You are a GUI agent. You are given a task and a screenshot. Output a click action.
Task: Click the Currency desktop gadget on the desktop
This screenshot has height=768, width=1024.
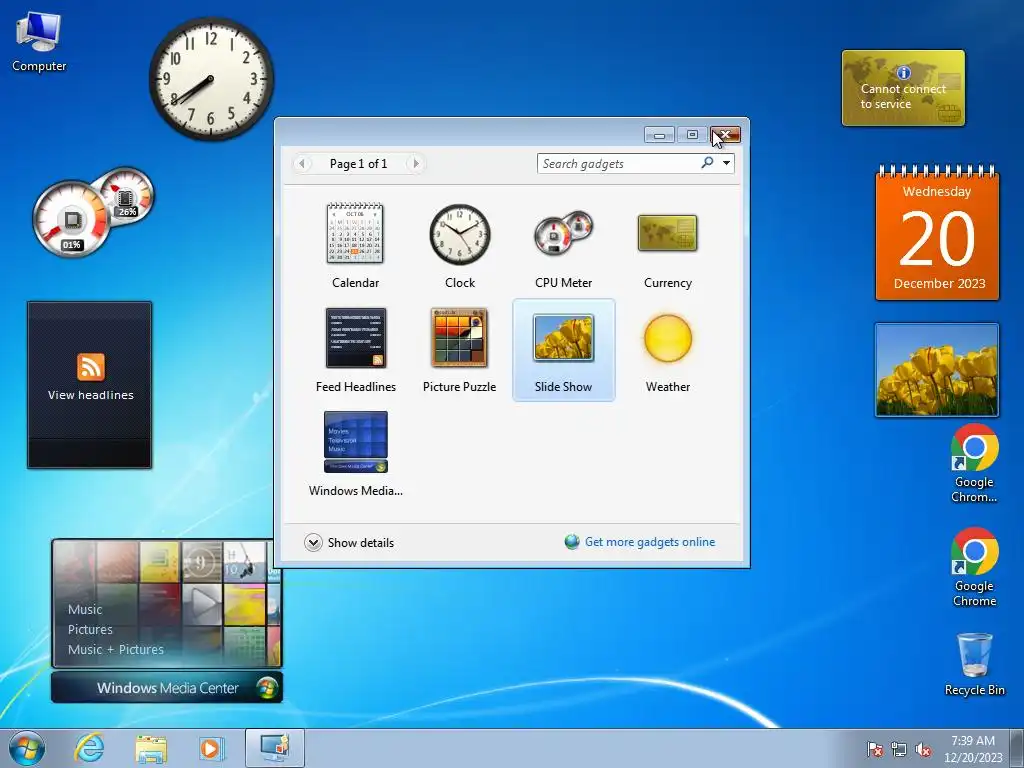coord(903,88)
